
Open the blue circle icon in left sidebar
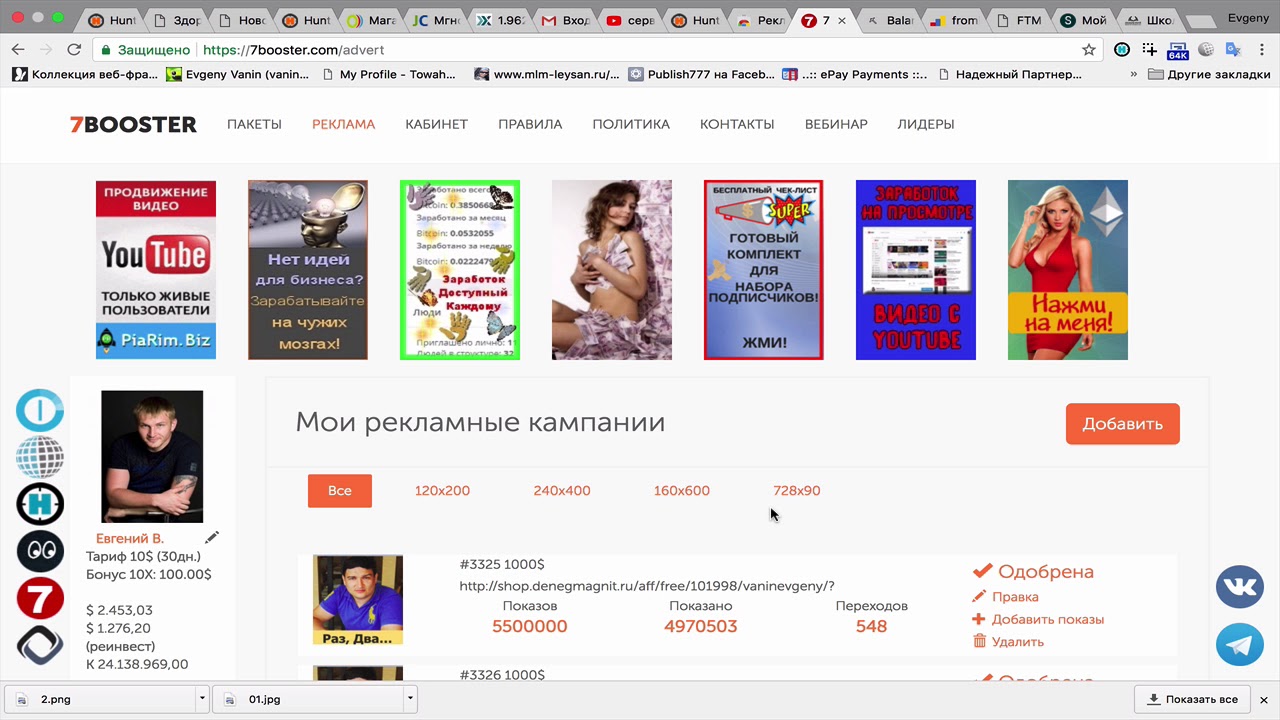(40, 410)
